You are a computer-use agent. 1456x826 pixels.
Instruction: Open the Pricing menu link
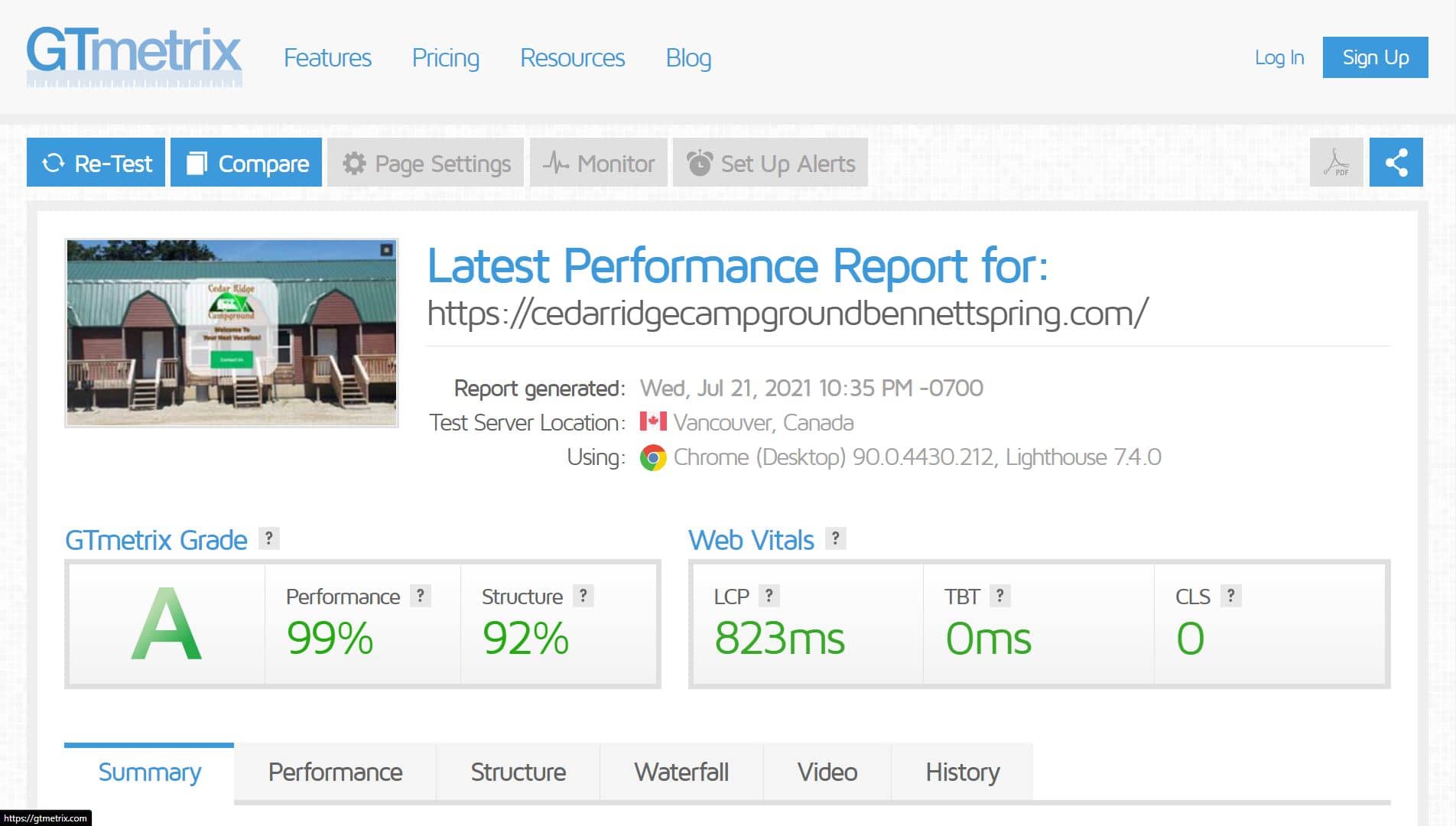coord(445,58)
